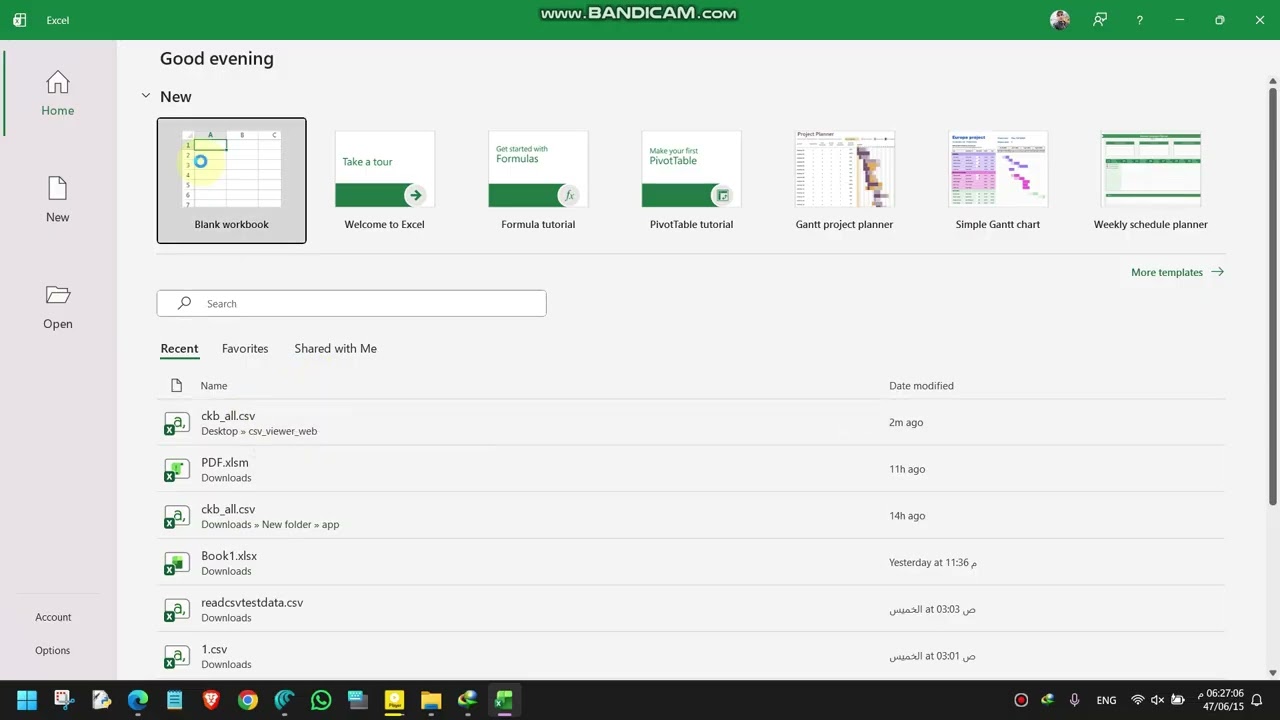The height and width of the screenshot is (720, 1280).
Task: Collapse the New templates section
Action: pos(146,96)
